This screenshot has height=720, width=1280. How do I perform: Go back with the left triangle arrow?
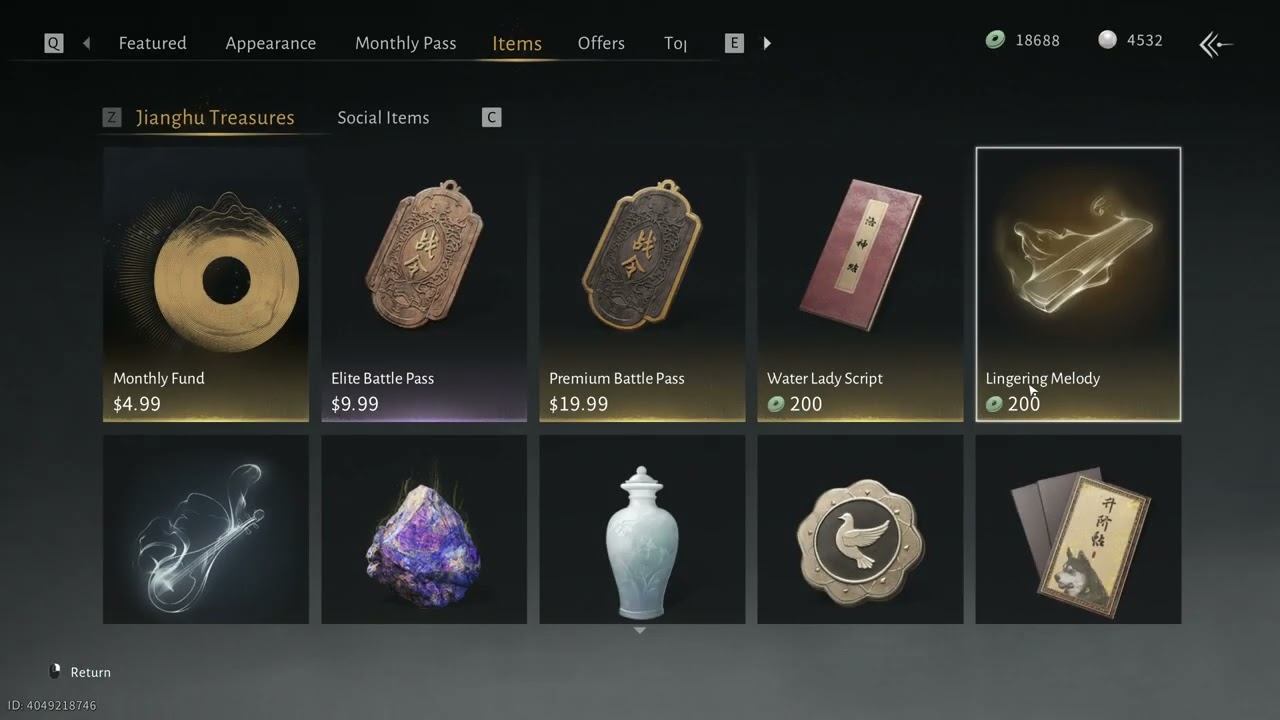86,43
